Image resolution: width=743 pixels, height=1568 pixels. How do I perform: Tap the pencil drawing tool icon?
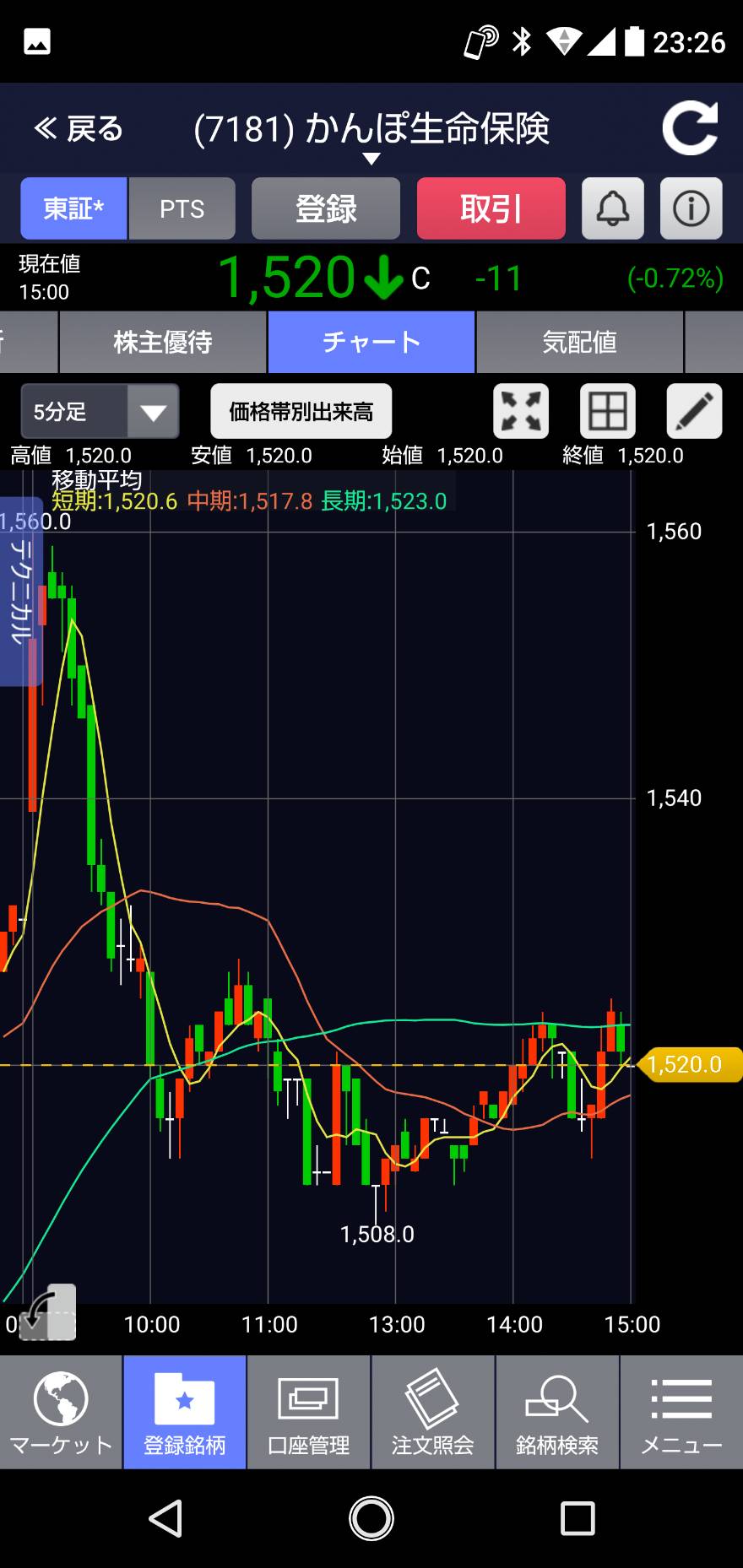point(695,412)
